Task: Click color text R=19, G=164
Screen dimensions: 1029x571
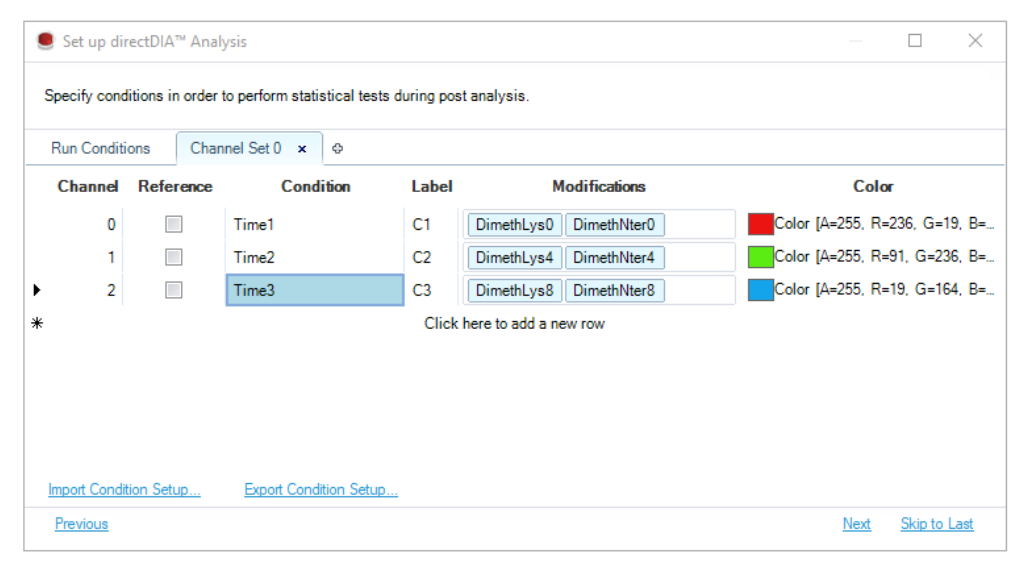Action: (x=885, y=289)
